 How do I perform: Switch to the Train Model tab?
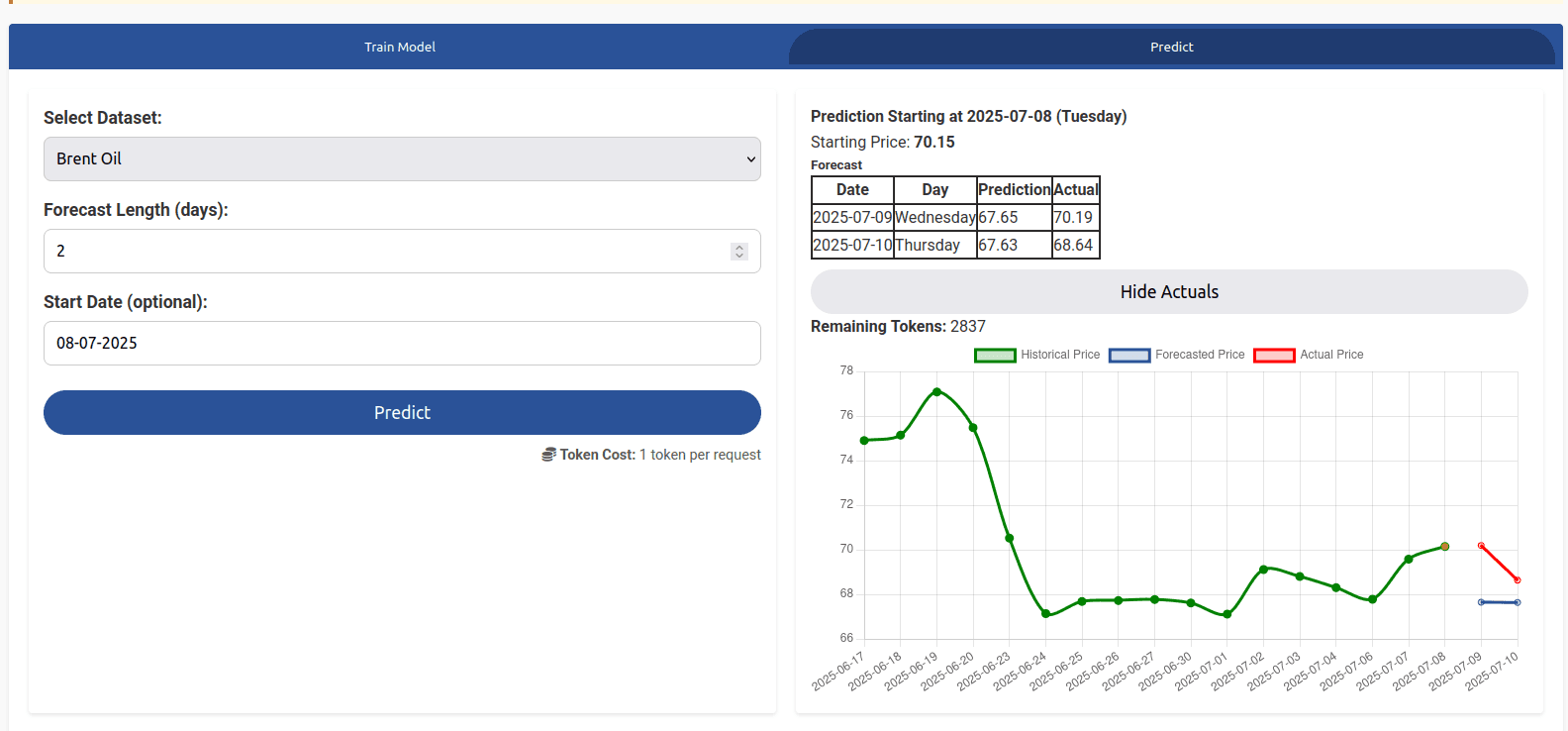point(399,47)
